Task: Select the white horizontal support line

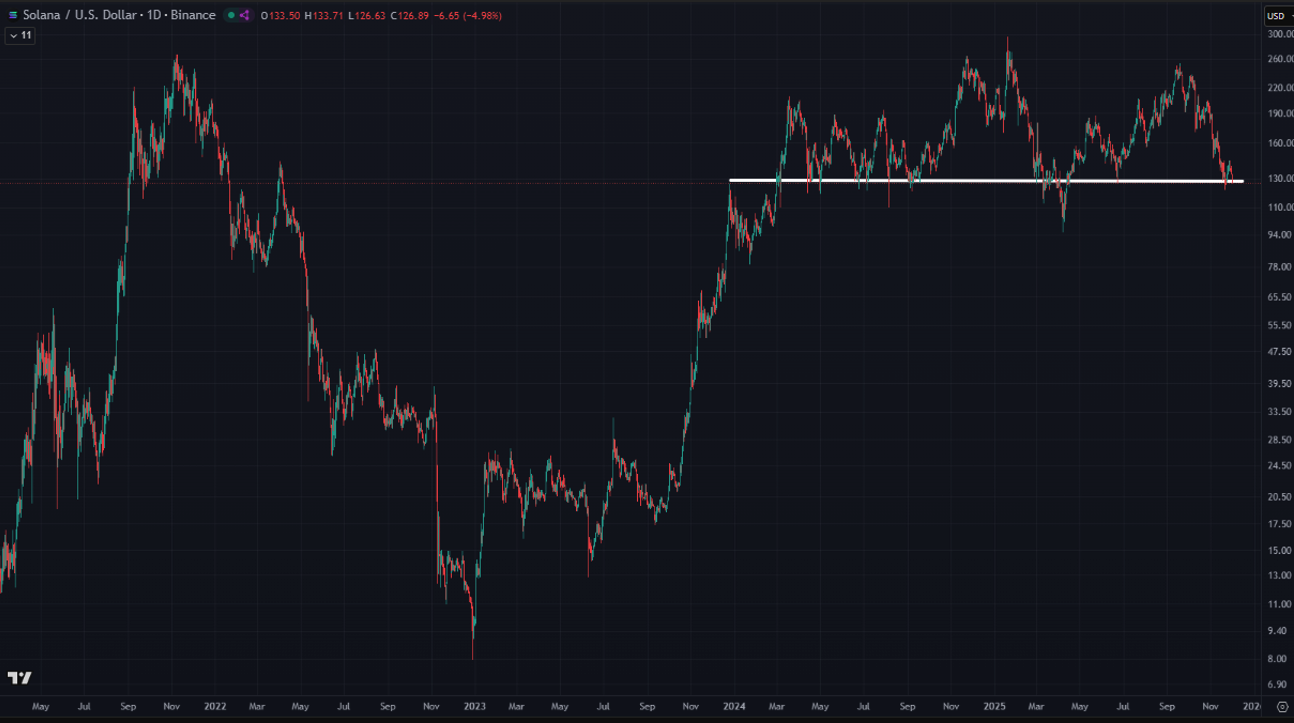Action: (986, 181)
